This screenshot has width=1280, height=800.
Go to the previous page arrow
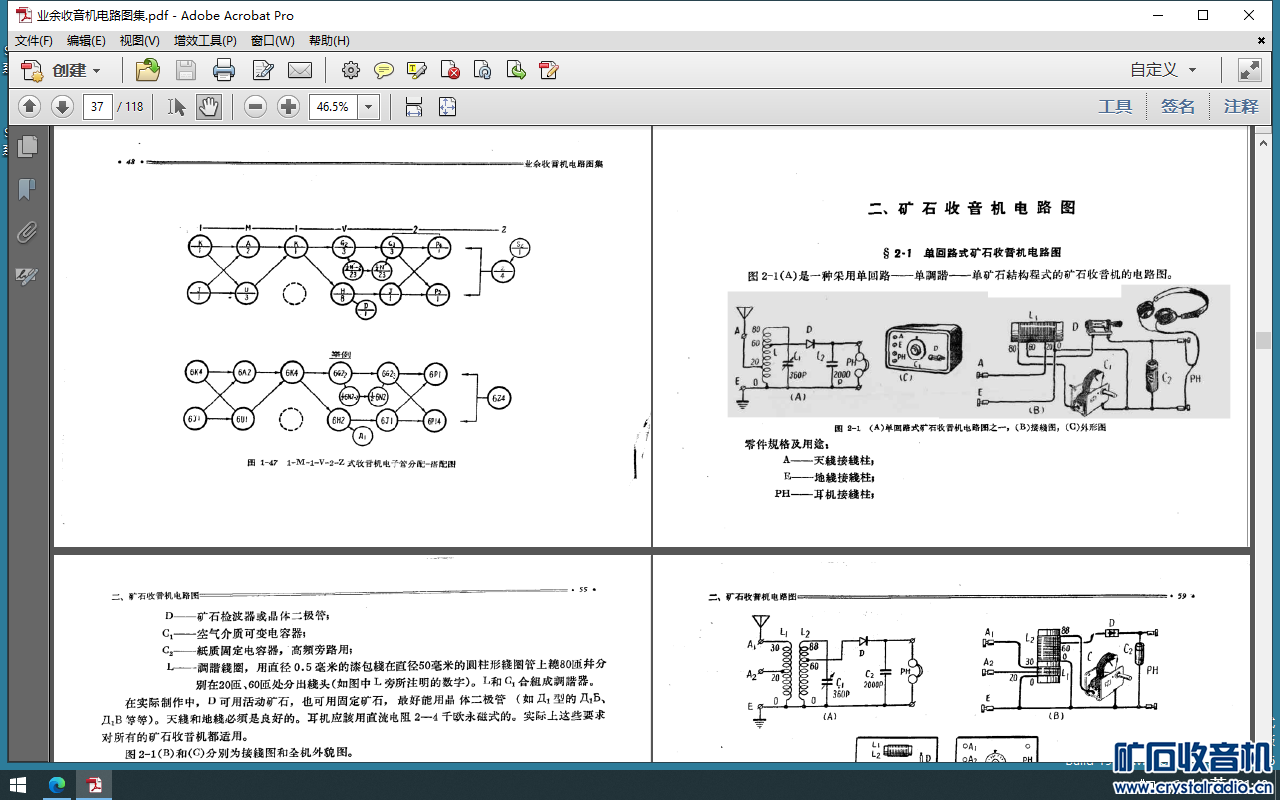[x=29, y=107]
